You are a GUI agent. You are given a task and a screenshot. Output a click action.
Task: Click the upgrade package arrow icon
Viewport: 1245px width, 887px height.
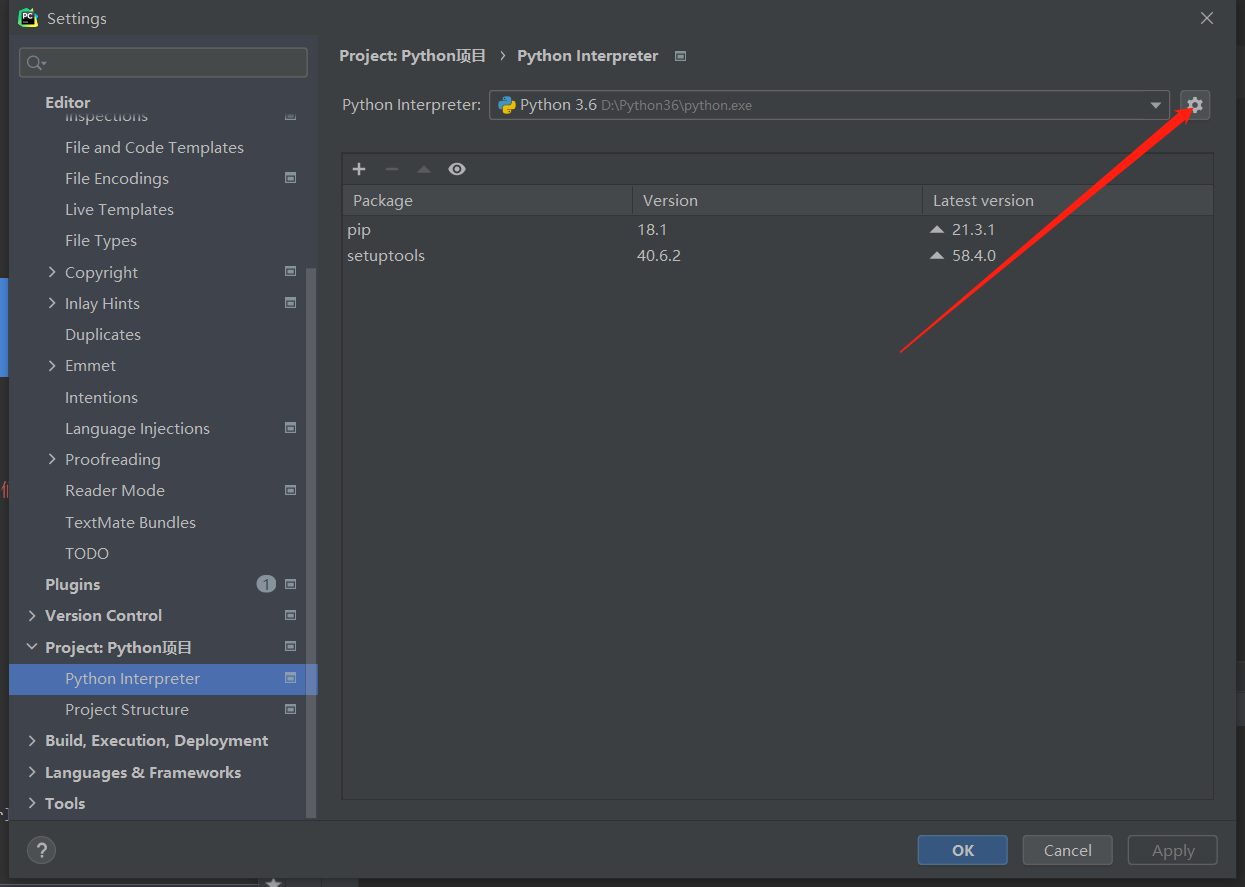pos(424,169)
